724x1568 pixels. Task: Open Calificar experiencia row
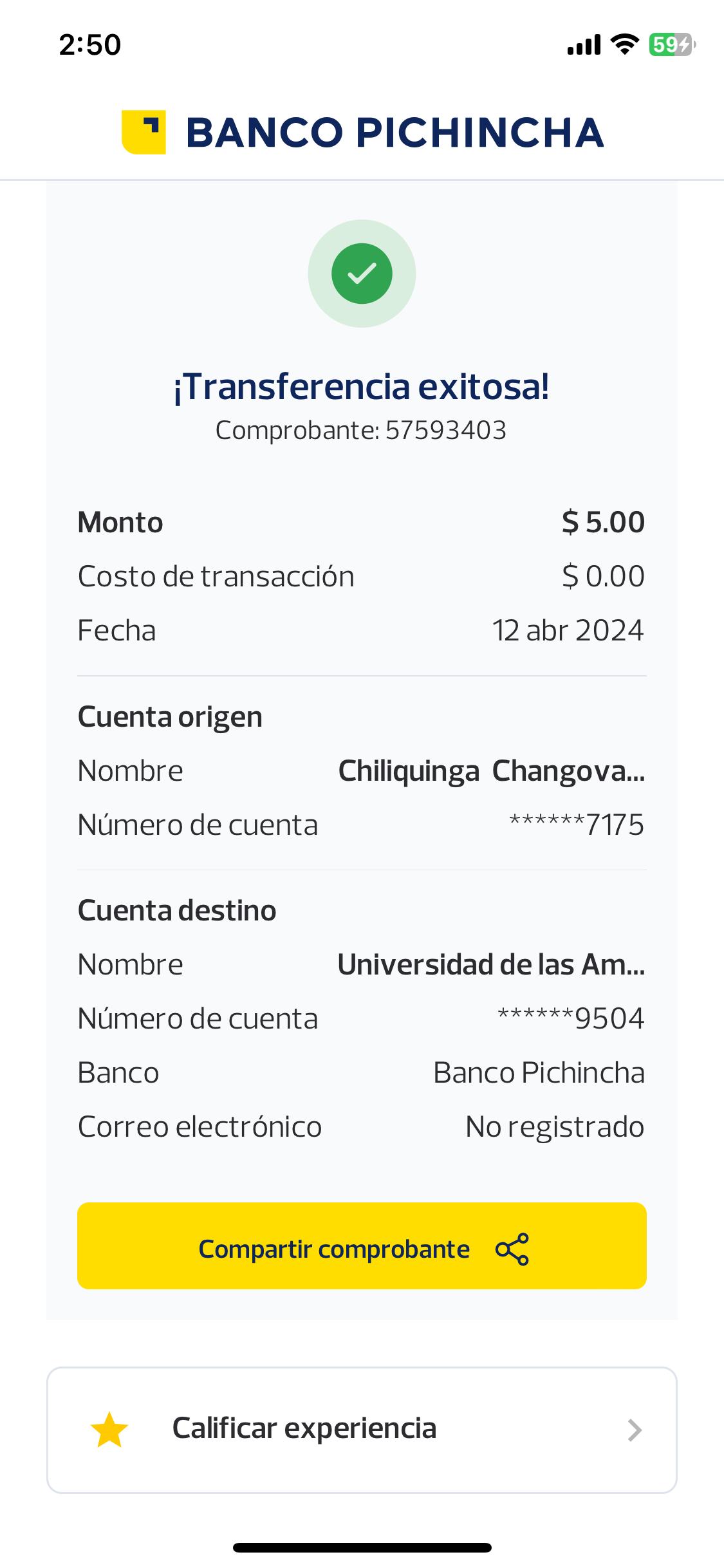coord(362,1430)
